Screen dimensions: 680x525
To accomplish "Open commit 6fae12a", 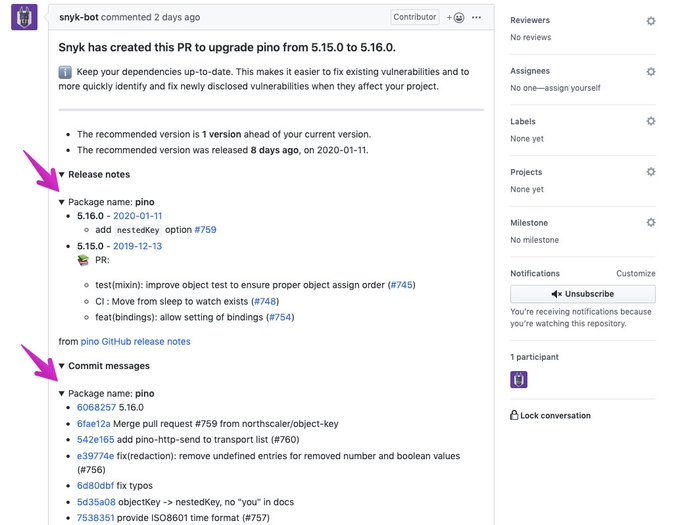I will pos(94,424).
